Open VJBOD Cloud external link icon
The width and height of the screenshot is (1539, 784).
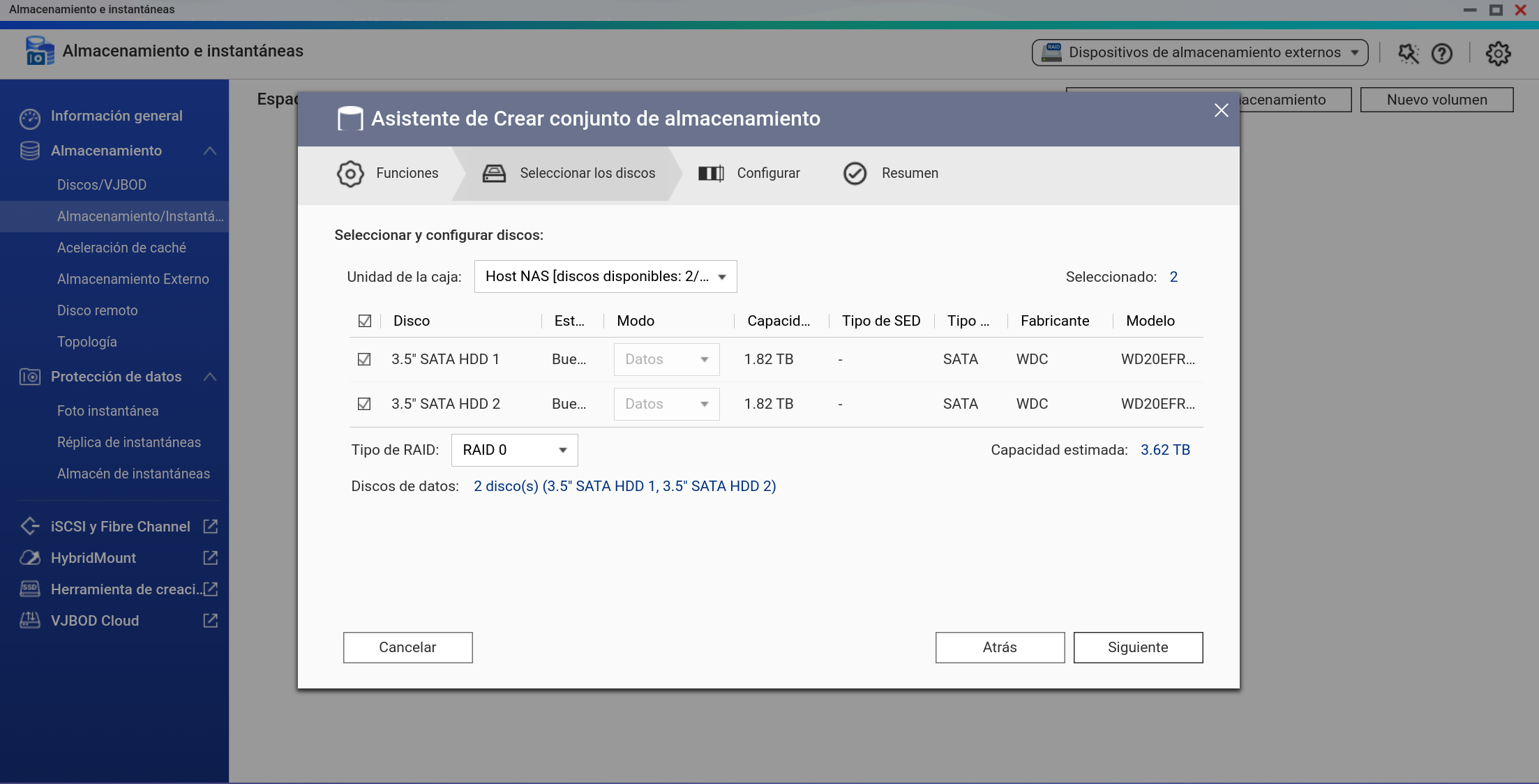click(x=210, y=621)
